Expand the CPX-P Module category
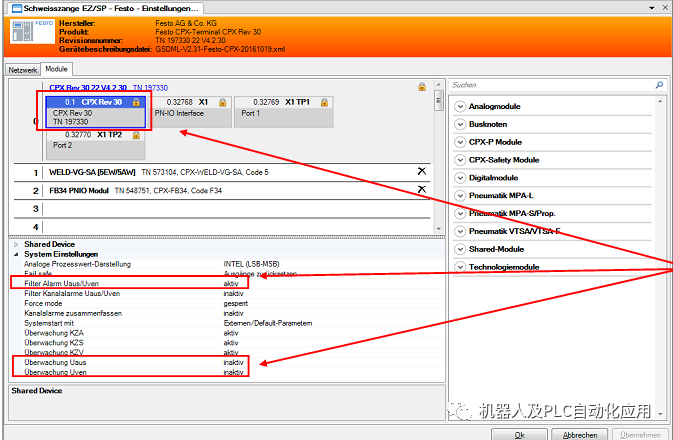The height and width of the screenshot is (440, 673). tap(460, 142)
